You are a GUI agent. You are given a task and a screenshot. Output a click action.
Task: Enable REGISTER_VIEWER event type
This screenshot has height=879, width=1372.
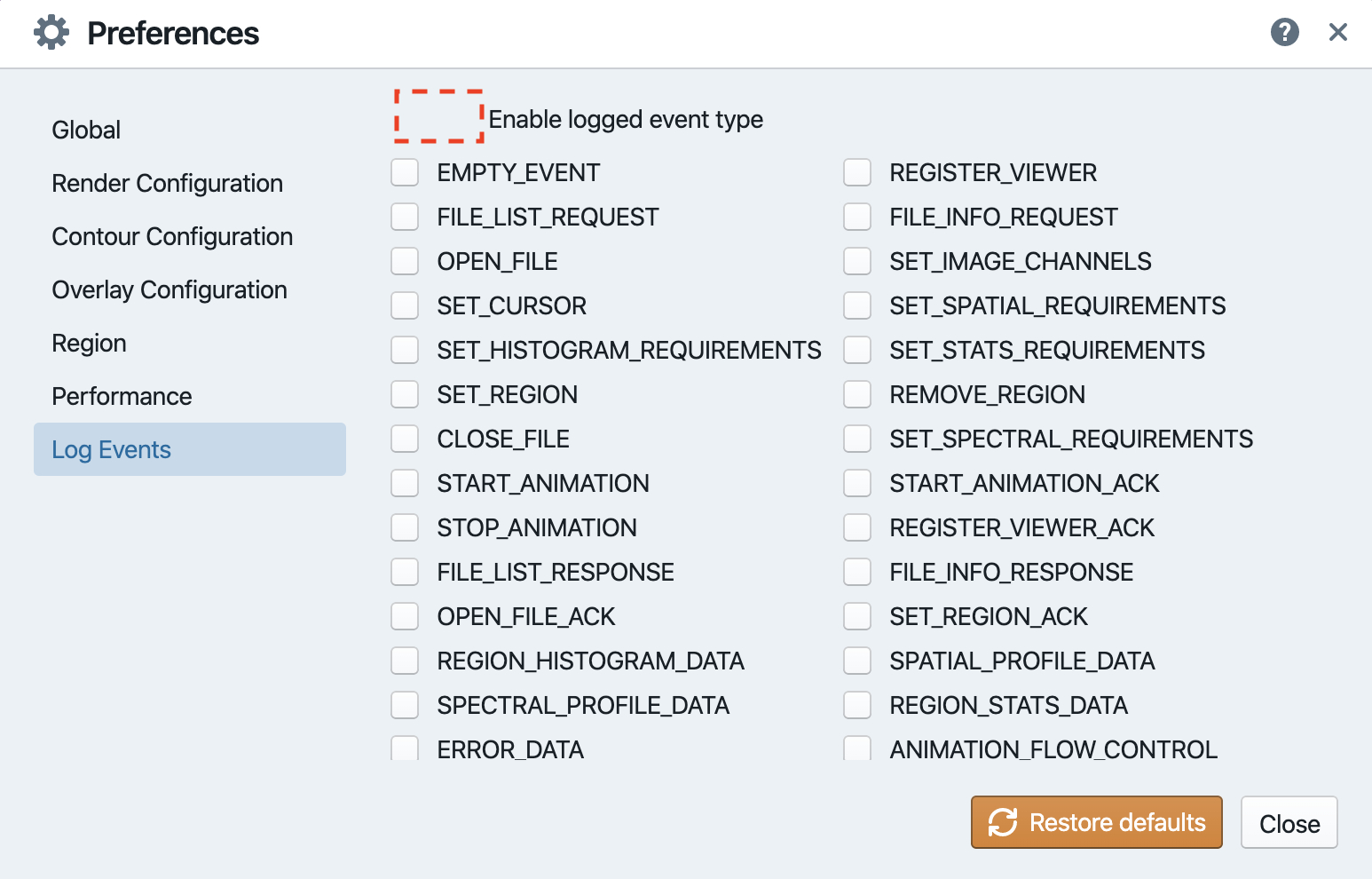[857, 172]
